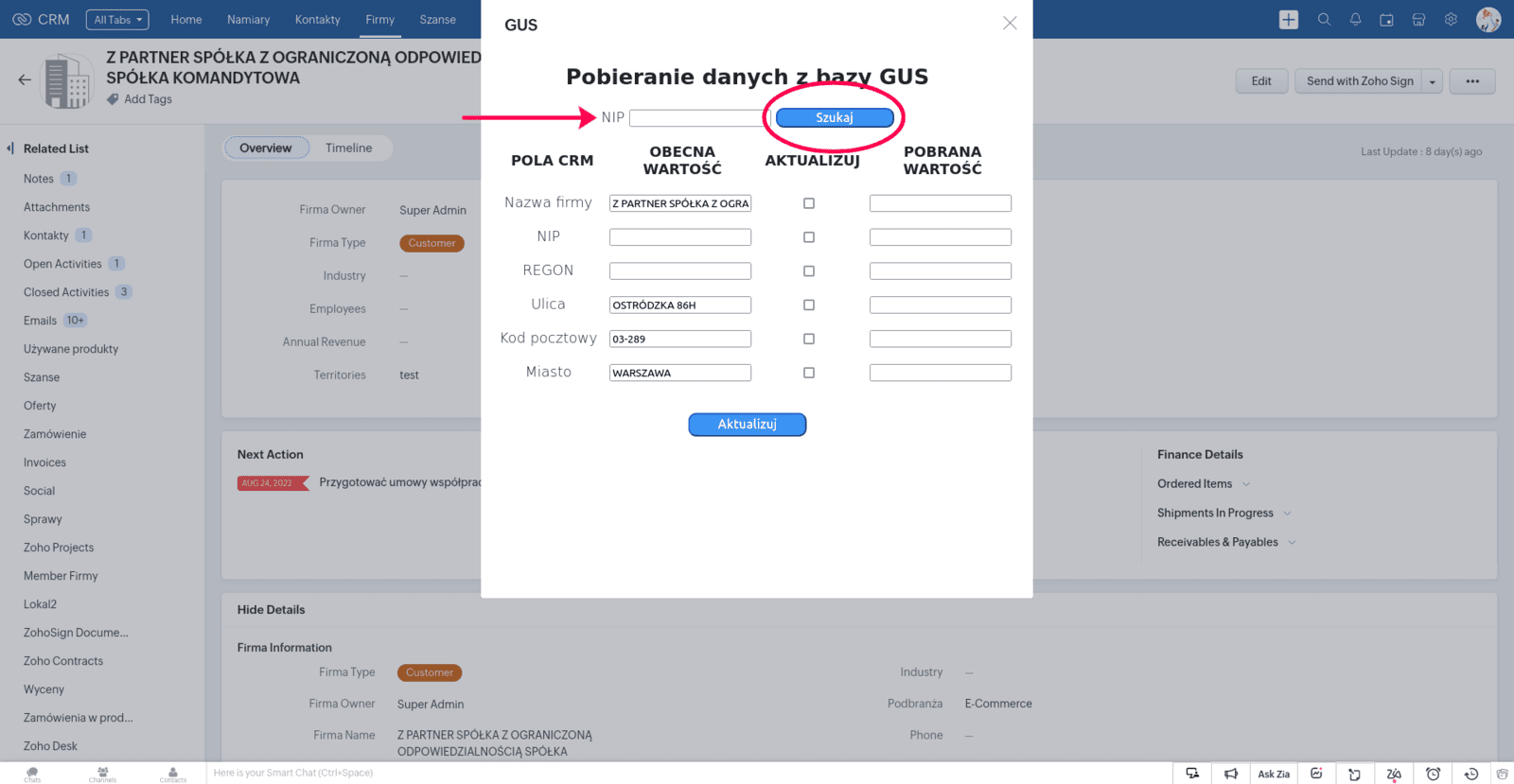Open the calendar icon in top bar
1514x784 pixels.
(x=1386, y=20)
